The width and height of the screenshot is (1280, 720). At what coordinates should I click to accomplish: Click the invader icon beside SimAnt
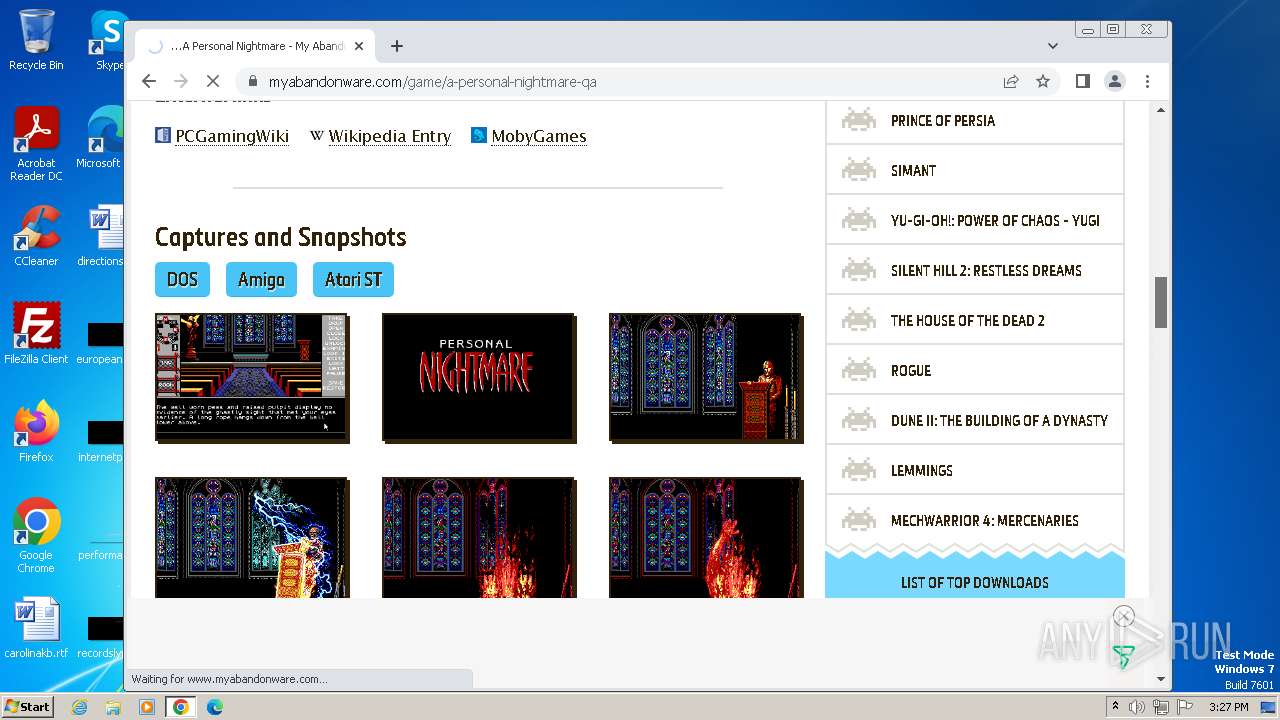pos(858,170)
